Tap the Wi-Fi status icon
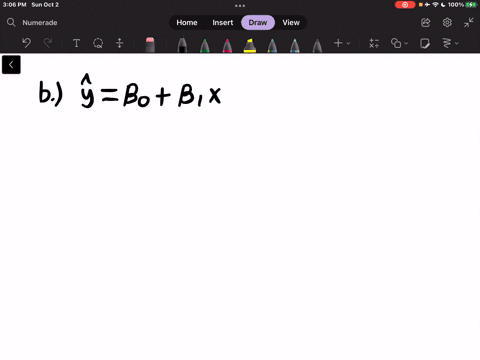Screen dimensions: 480x360 click(x=435, y=5)
